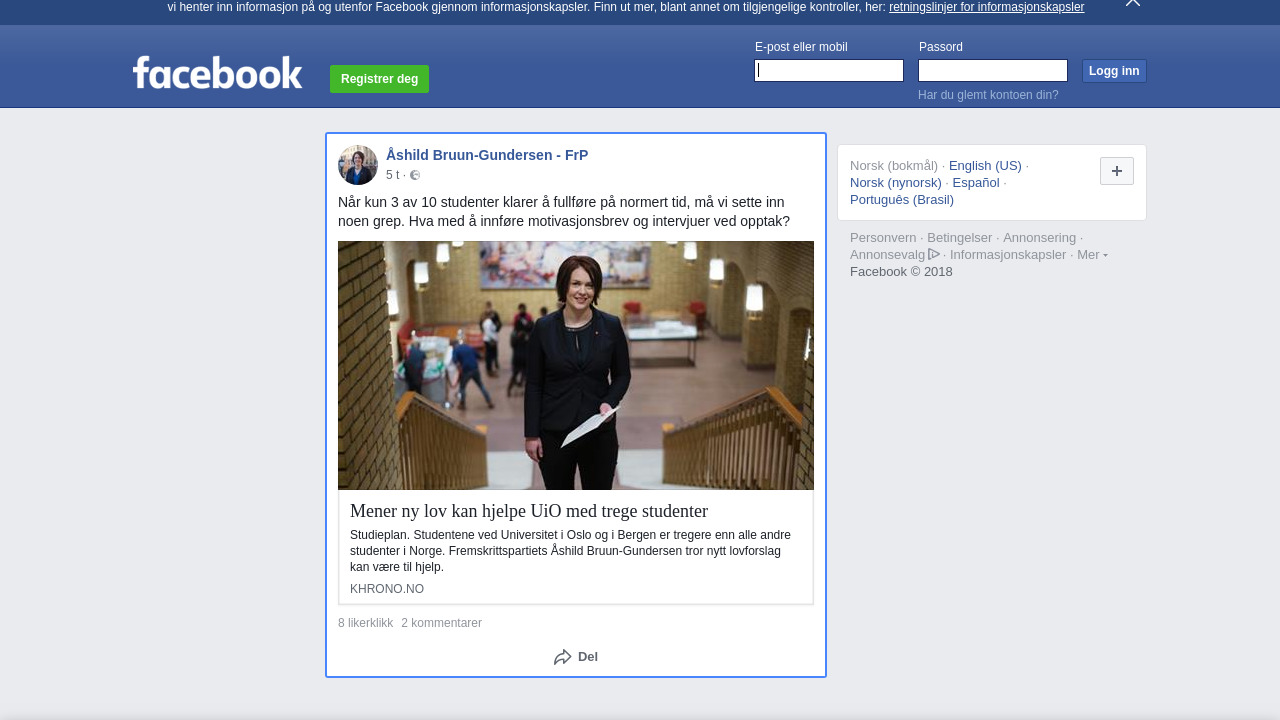
Task: Open Har du glemt kontoen din link
Action: [x=988, y=95]
